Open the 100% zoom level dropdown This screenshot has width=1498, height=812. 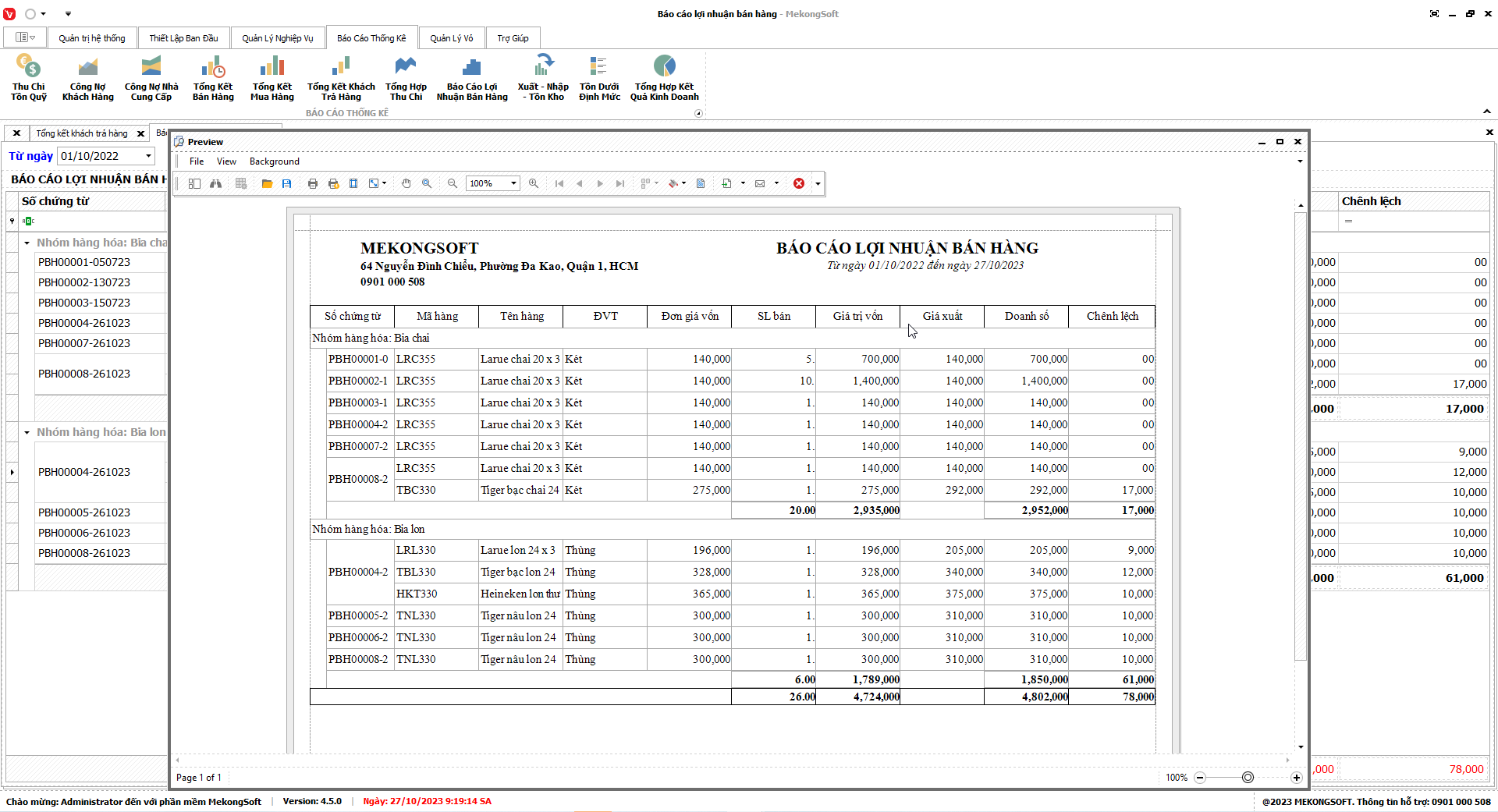pos(513,183)
